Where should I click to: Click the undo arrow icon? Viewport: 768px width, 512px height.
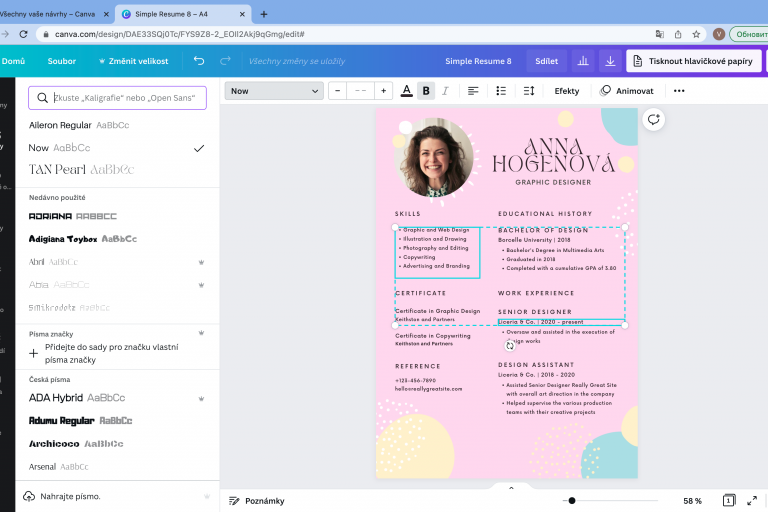(199, 61)
